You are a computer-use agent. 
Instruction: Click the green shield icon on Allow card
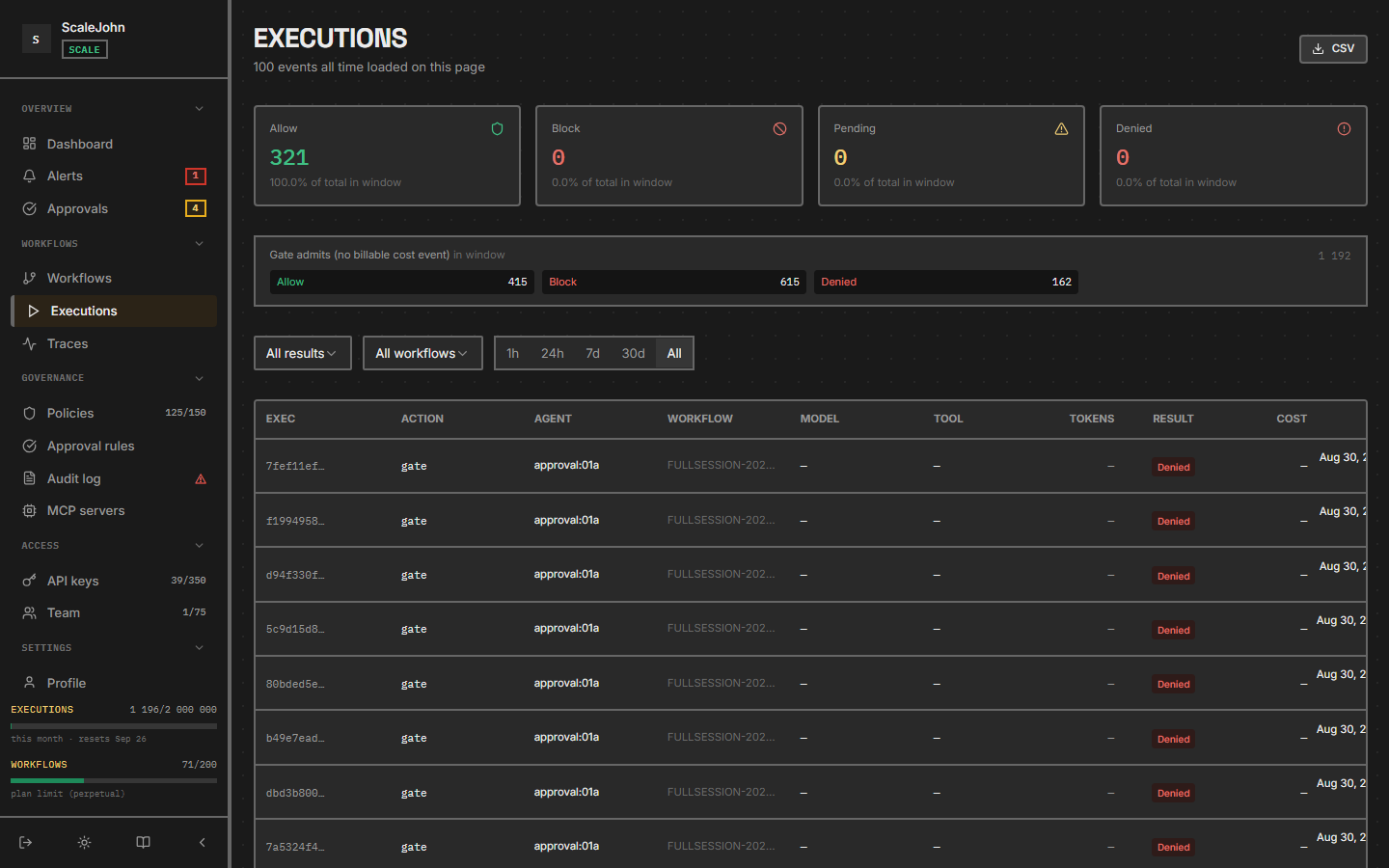[497, 129]
